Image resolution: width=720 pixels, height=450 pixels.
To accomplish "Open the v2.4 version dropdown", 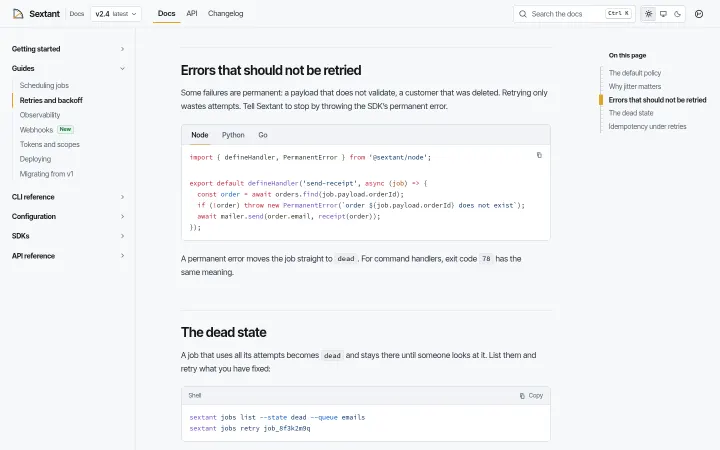I will pos(116,14).
